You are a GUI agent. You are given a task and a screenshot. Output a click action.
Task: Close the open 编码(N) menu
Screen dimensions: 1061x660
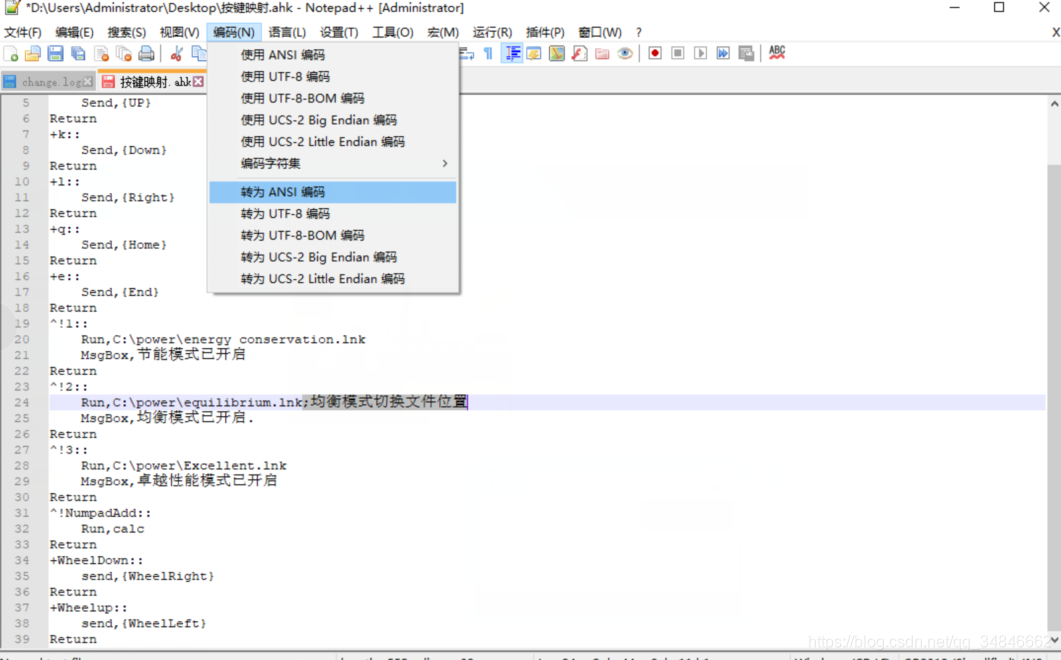tap(233, 32)
